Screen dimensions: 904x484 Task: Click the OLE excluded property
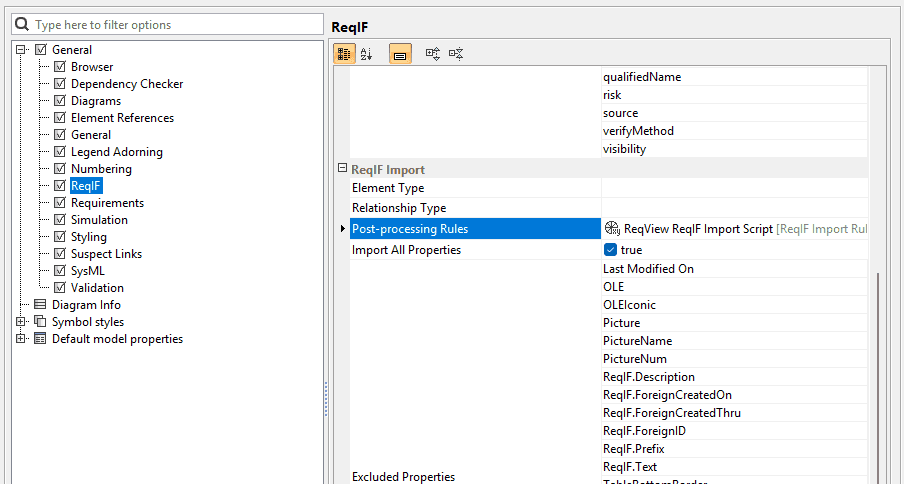pos(734,286)
